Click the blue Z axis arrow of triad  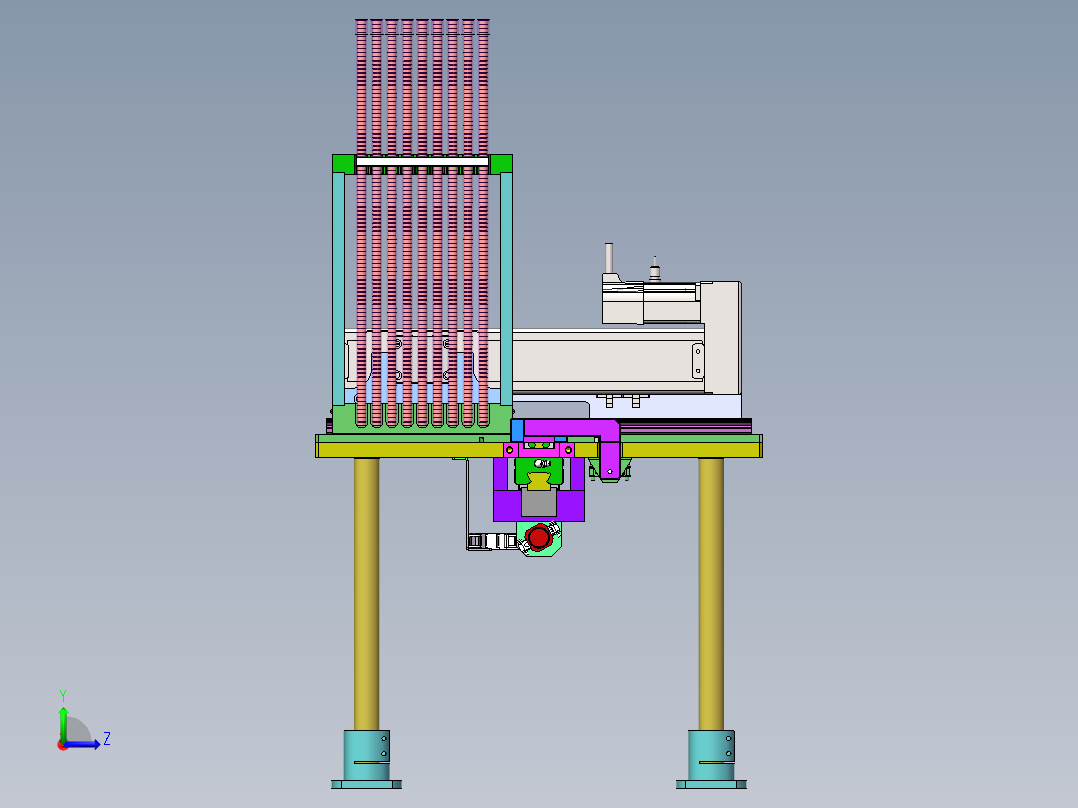83,744
